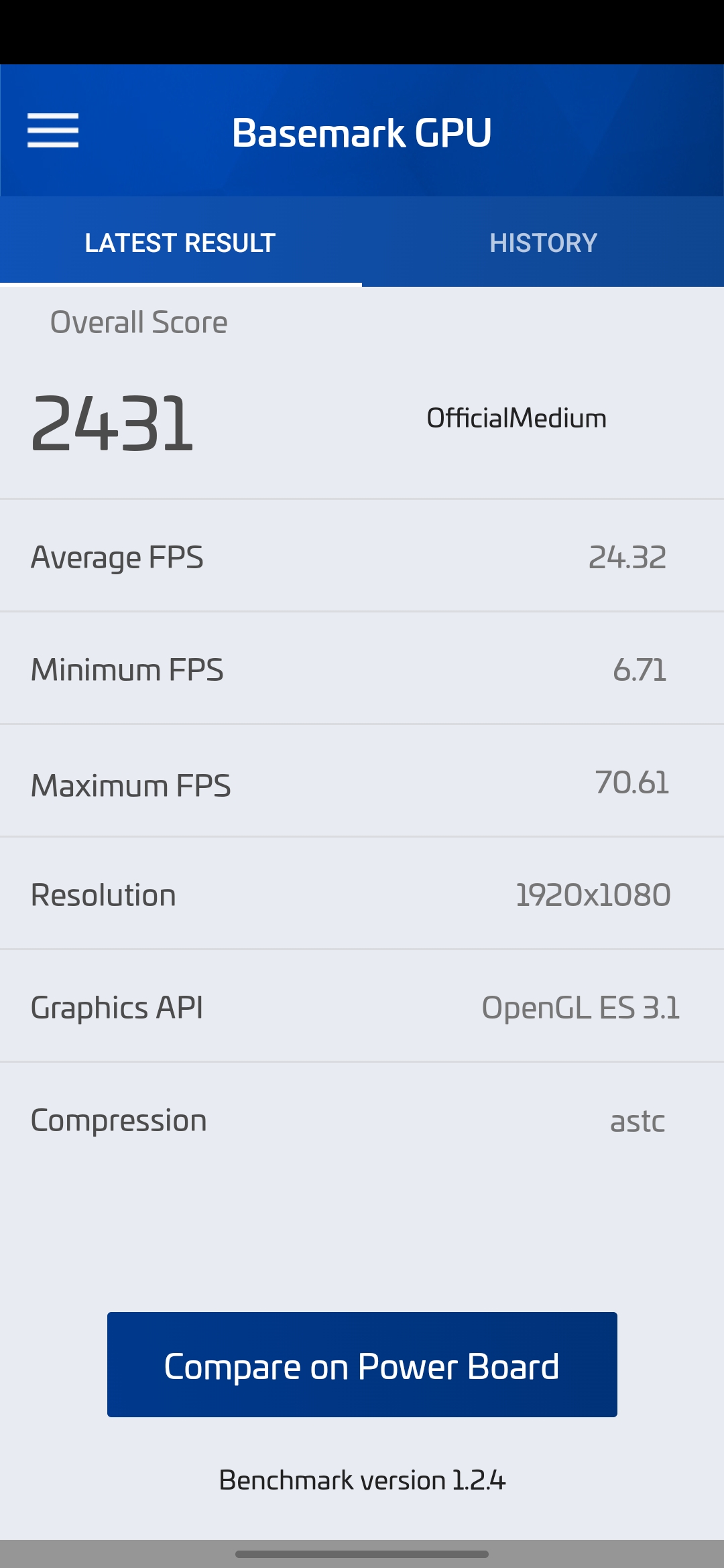724x1568 pixels.
Task: Tap the Average FPS value 24.32
Action: pyautogui.click(x=627, y=557)
